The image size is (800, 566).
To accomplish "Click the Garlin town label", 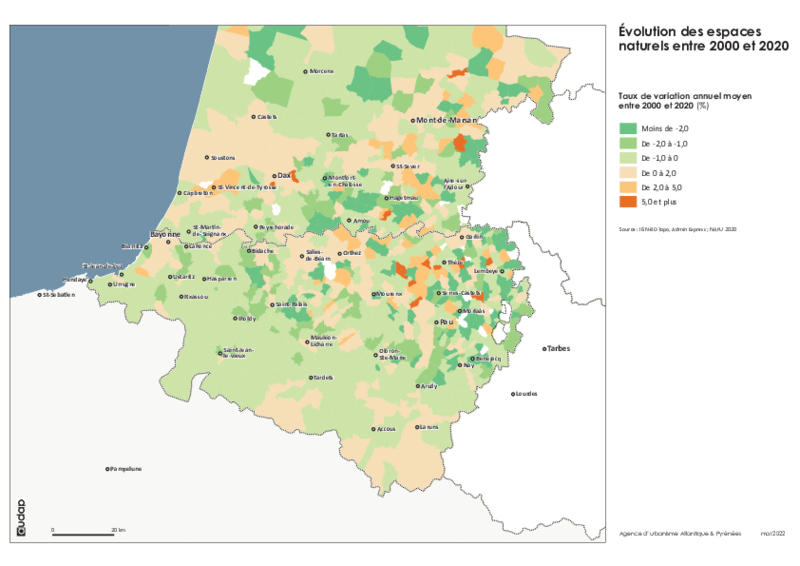I will tap(473, 237).
